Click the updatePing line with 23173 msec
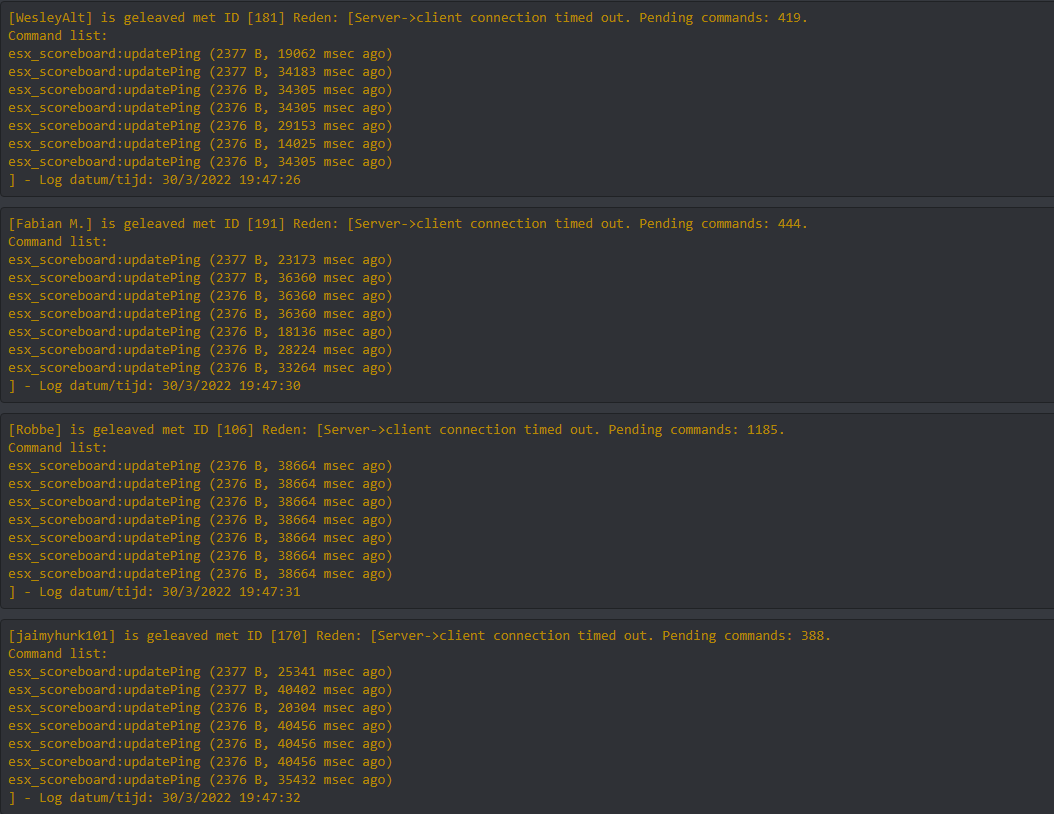 point(200,260)
